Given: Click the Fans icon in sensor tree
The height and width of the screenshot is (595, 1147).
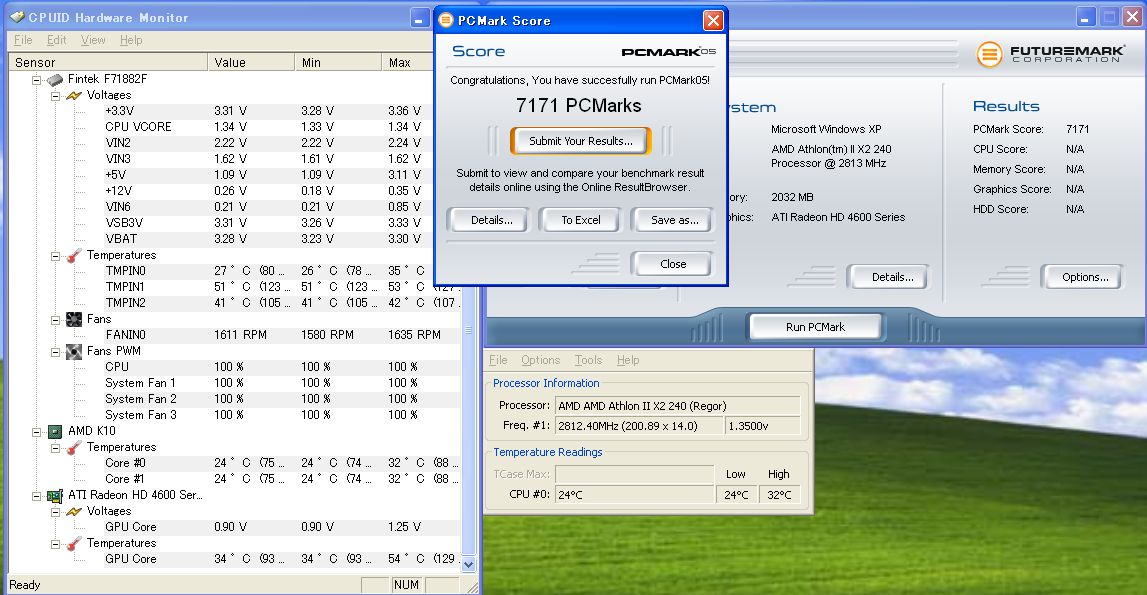Looking at the screenshot, I should point(74,319).
